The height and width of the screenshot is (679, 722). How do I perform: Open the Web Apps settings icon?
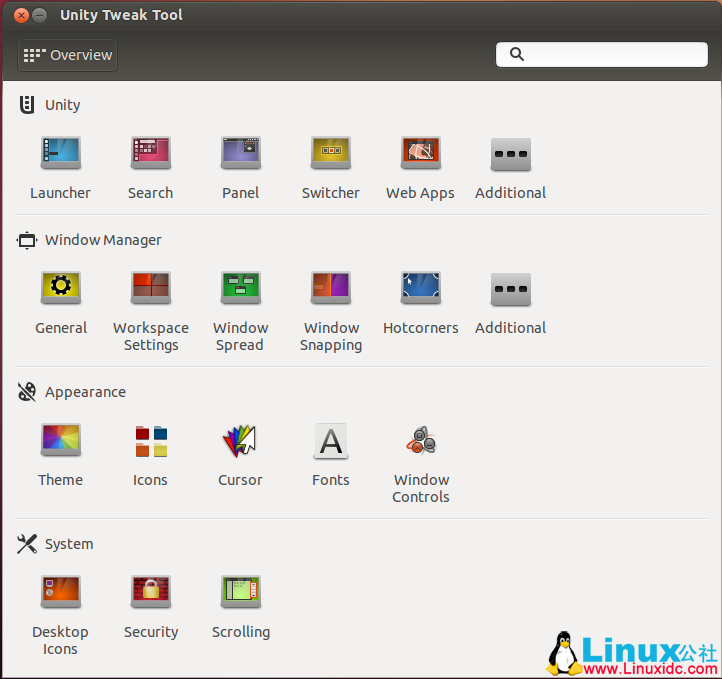(420, 153)
